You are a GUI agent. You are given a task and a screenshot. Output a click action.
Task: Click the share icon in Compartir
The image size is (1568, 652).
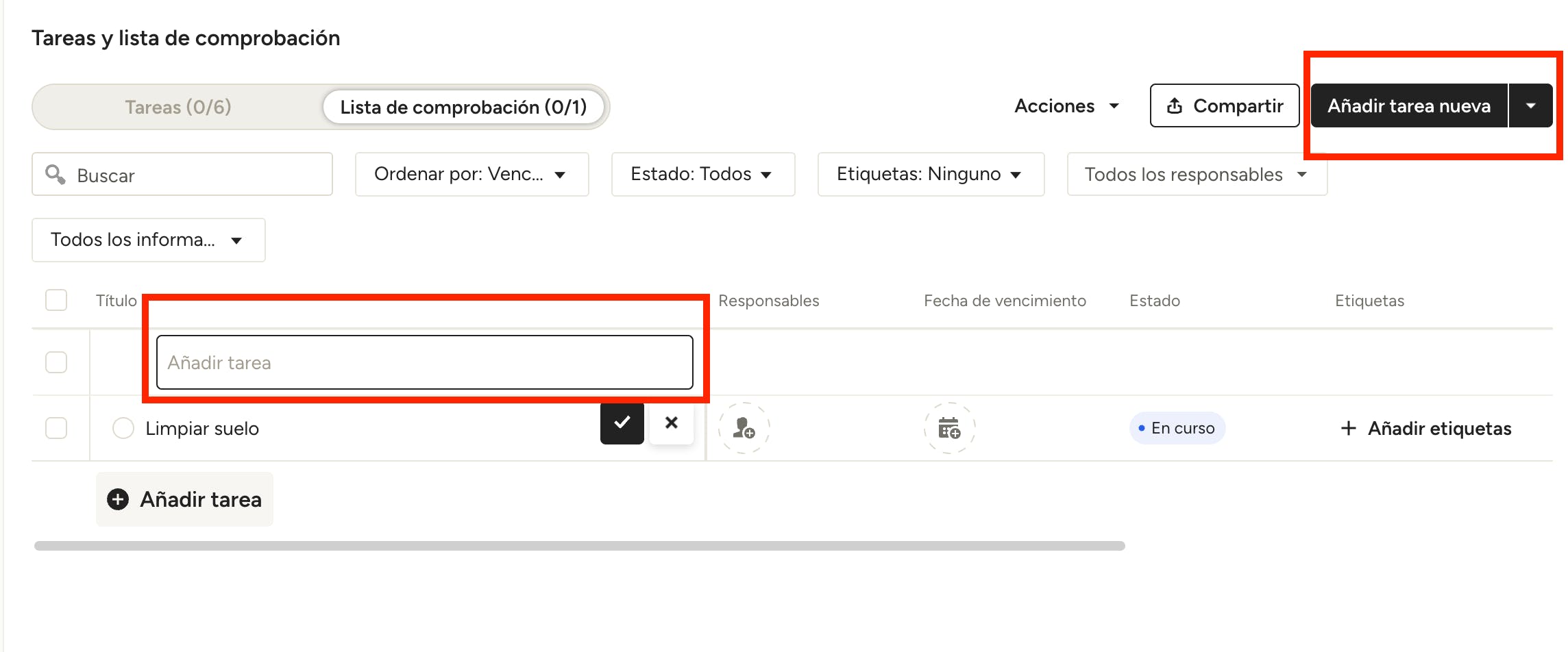point(1175,105)
